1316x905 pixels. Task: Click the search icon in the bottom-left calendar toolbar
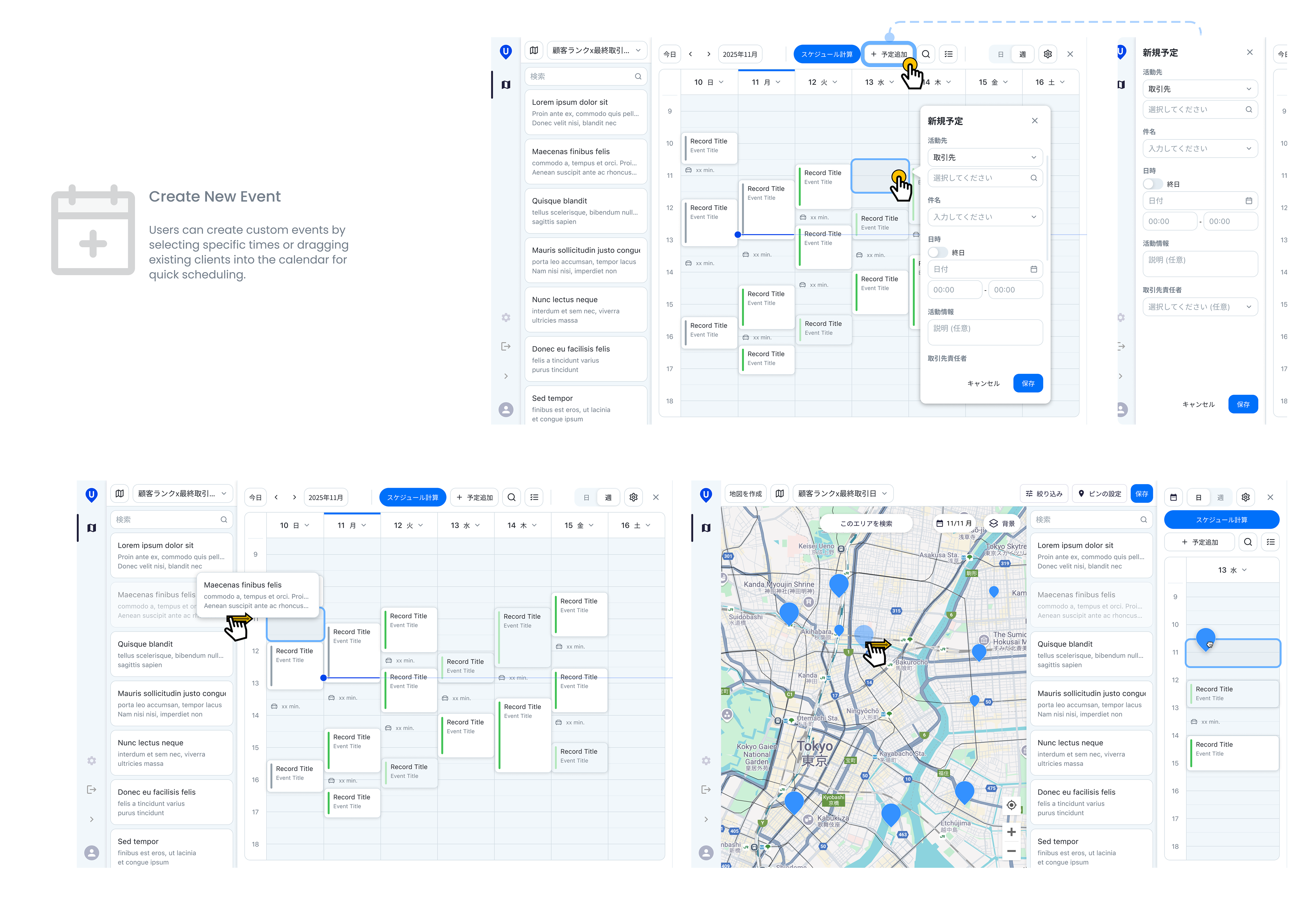511,497
